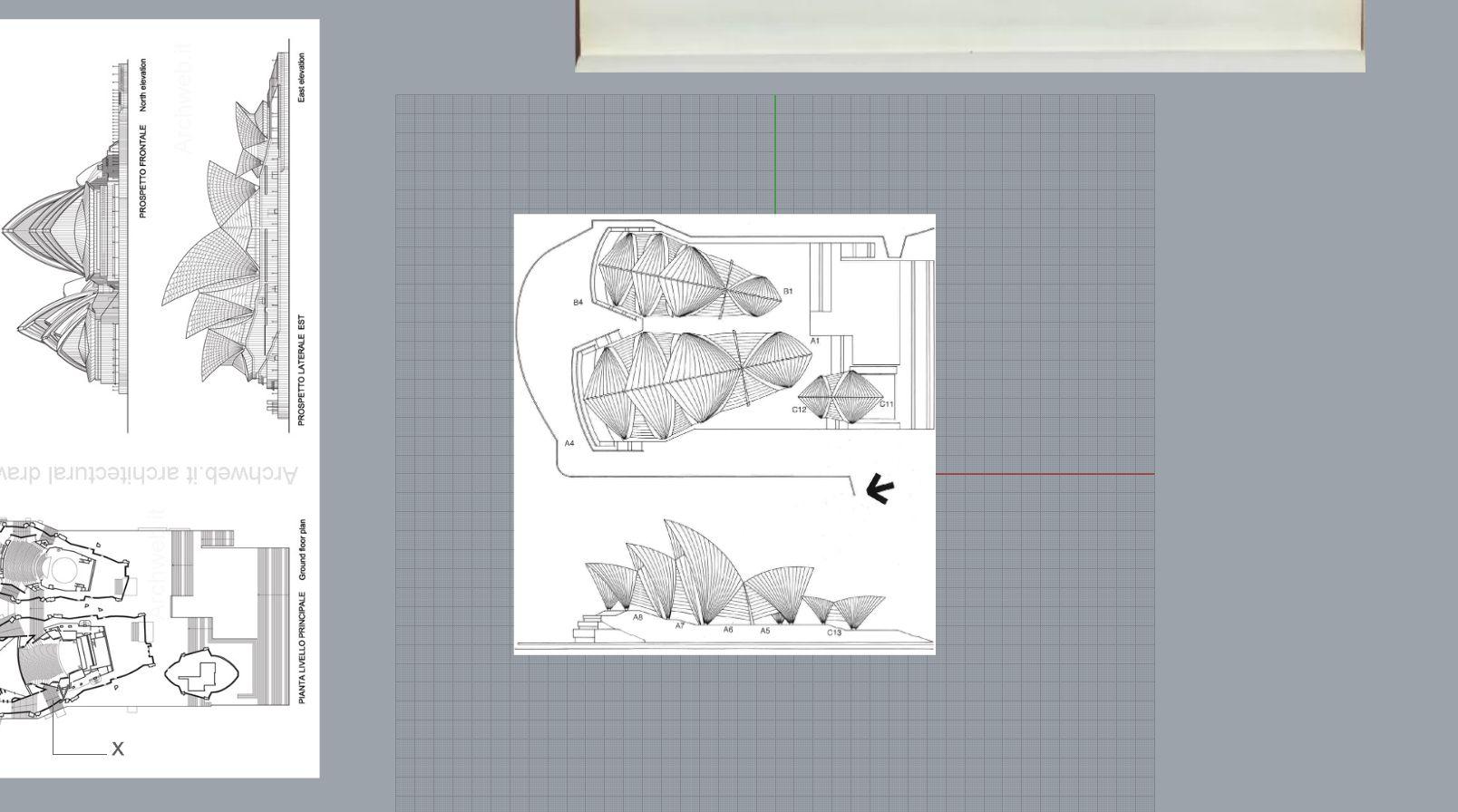Select the elevations drawing sheet on left

[160, 398]
